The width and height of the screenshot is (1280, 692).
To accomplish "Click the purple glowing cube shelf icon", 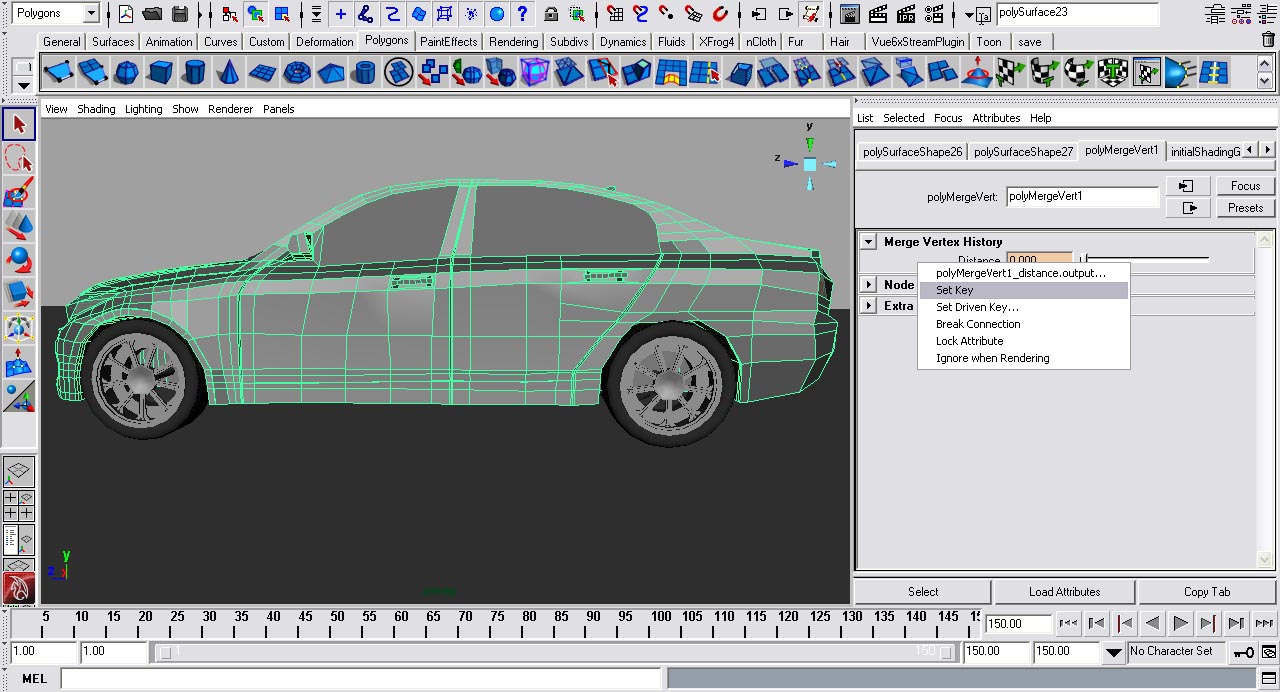I will [x=535, y=72].
